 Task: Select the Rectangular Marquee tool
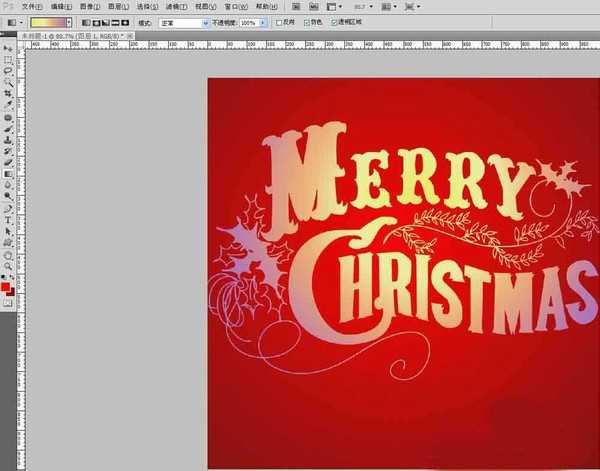pyautogui.click(x=8, y=60)
